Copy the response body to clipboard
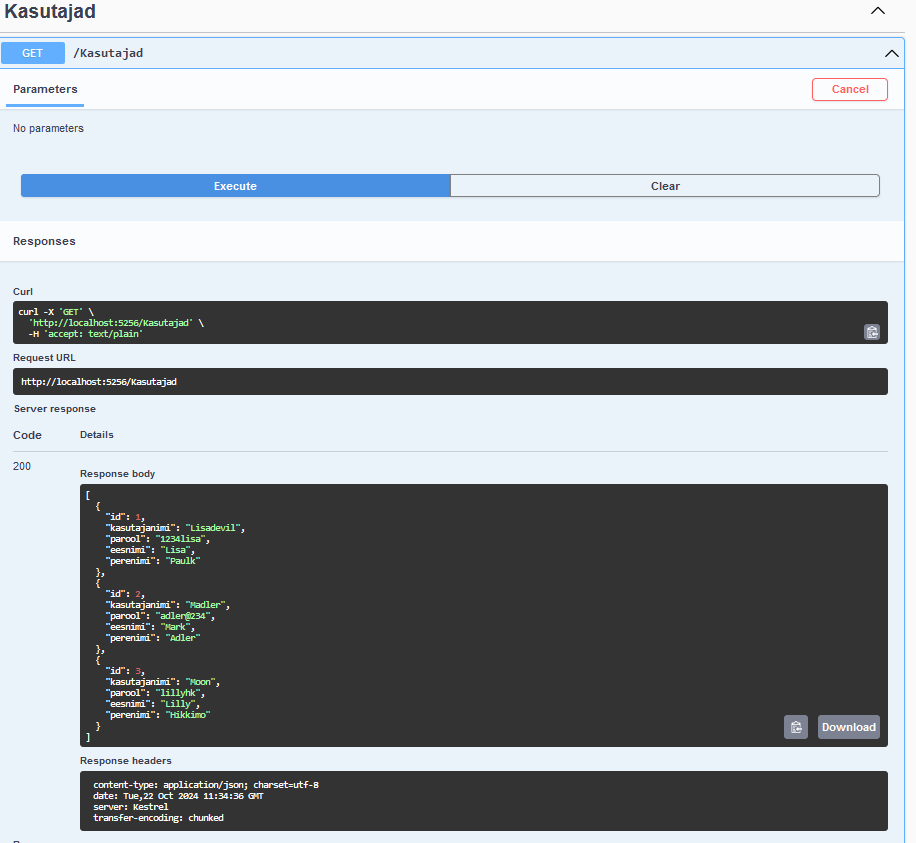The height and width of the screenshot is (843, 916). tap(796, 727)
